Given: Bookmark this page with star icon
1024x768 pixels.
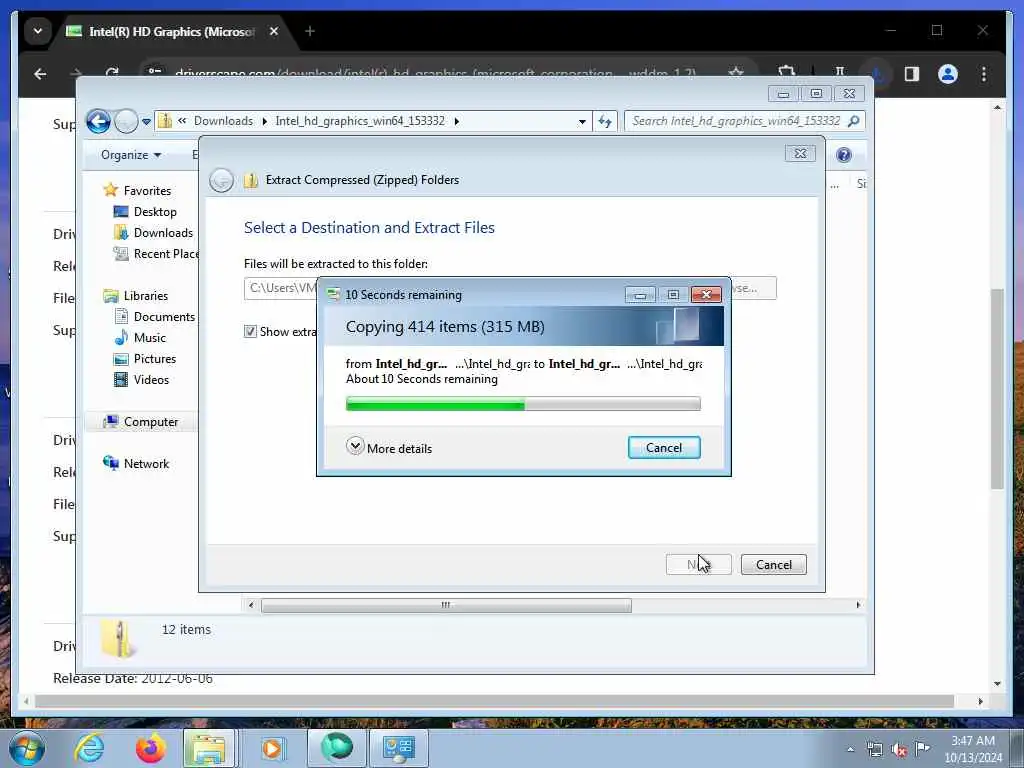Looking at the screenshot, I should click(736, 73).
